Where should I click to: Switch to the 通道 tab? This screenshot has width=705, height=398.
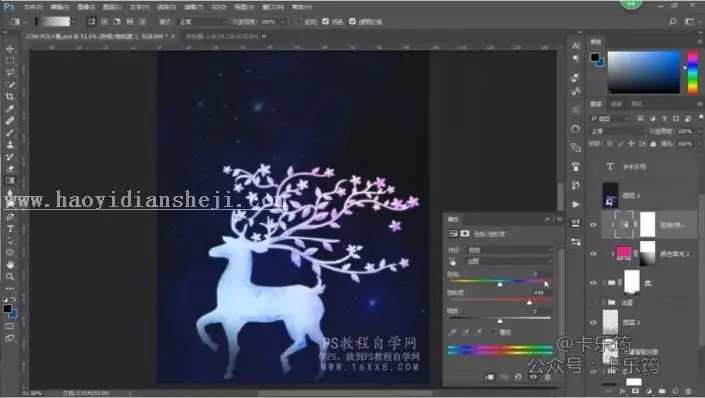pyautogui.click(x=616, y=104)
